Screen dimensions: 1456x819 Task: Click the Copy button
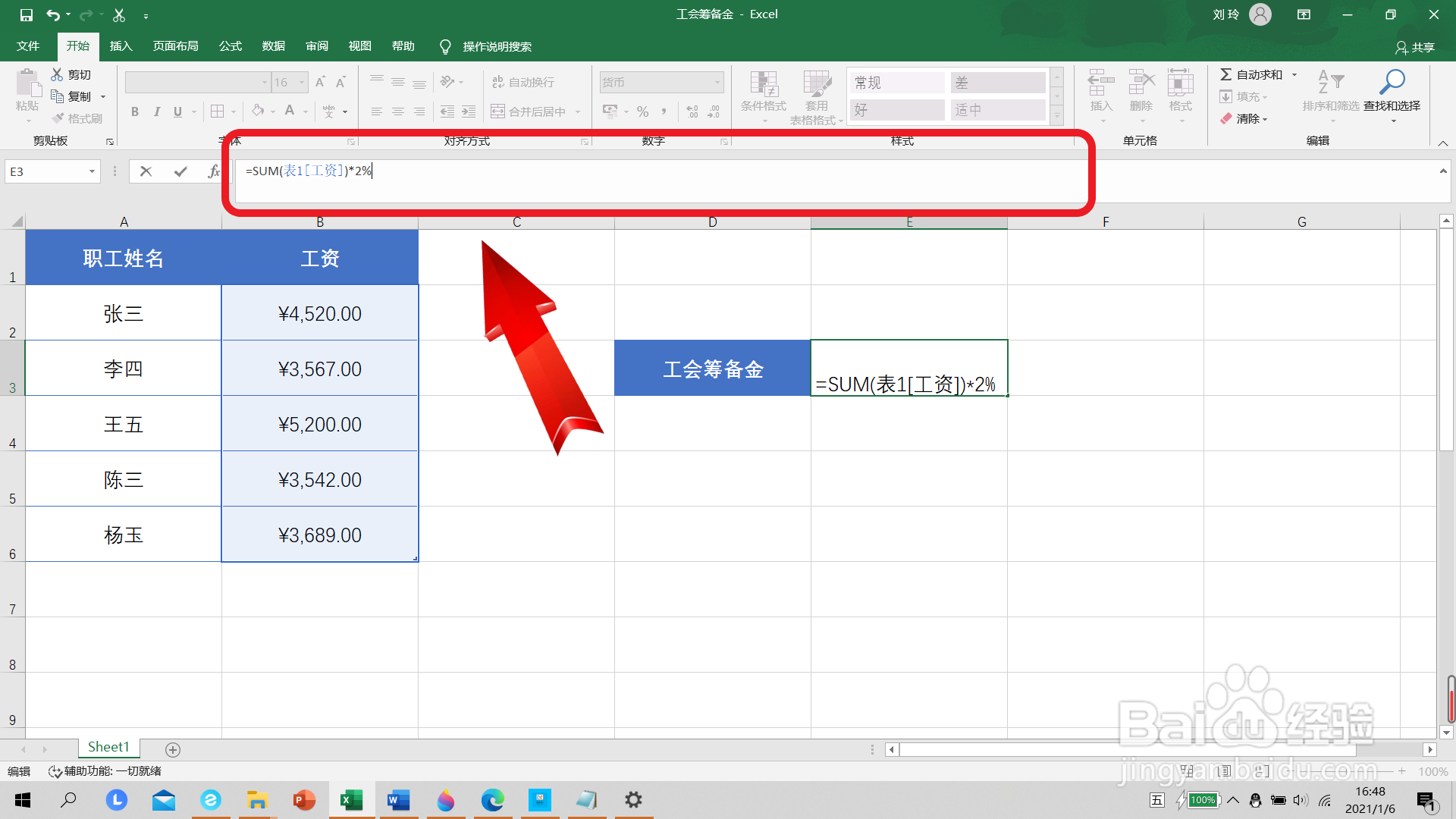[72, 96]
